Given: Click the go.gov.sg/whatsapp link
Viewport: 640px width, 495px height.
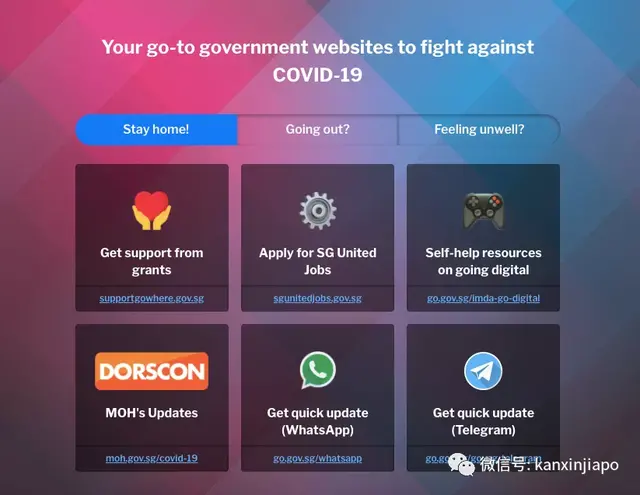Looking at the screenshot, I should (318, 458).
